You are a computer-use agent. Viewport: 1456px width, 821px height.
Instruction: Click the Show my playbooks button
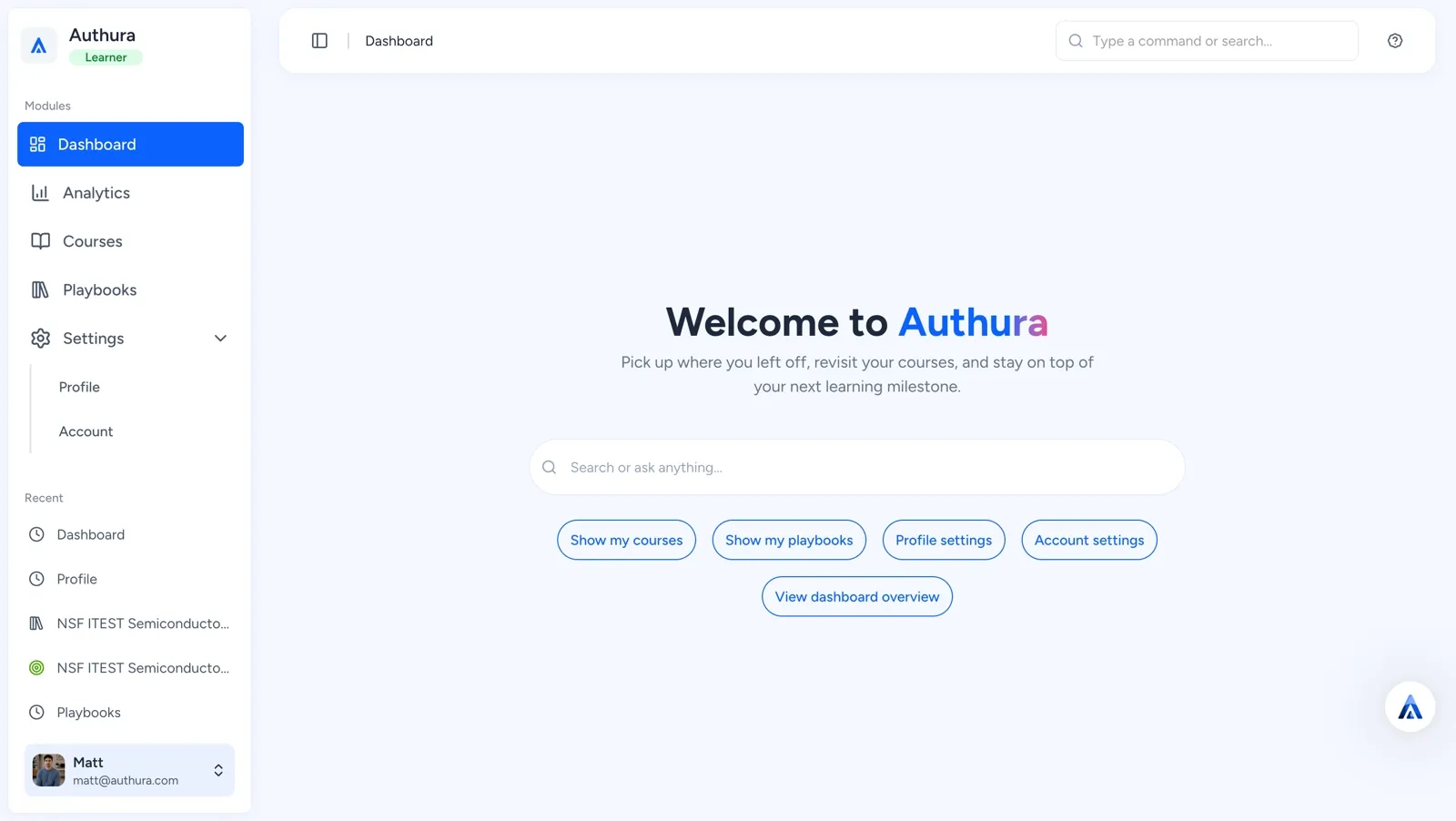(789, 540)
